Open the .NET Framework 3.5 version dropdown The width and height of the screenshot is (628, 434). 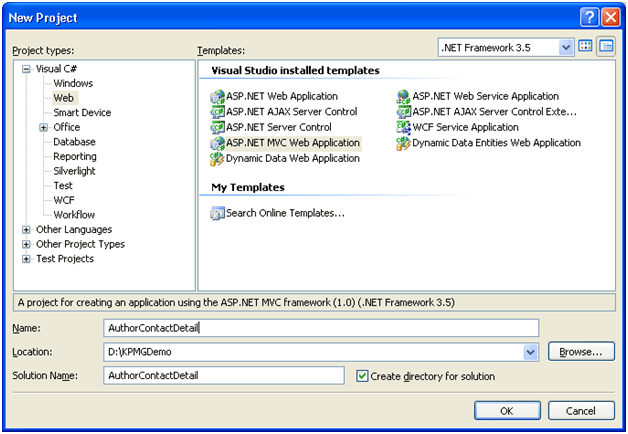(x=566, y=47)
